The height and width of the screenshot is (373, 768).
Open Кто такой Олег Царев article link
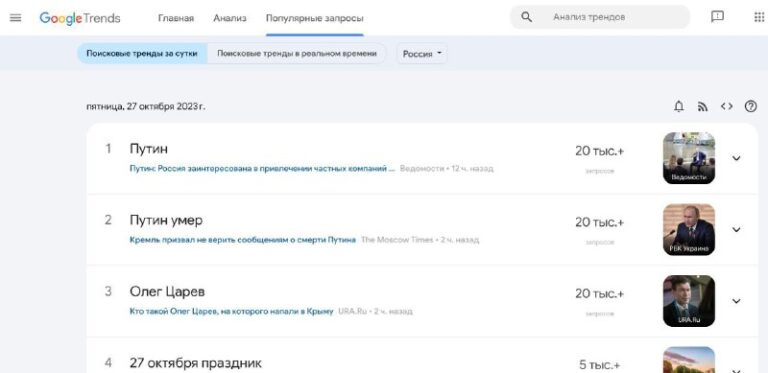[231, 311]
